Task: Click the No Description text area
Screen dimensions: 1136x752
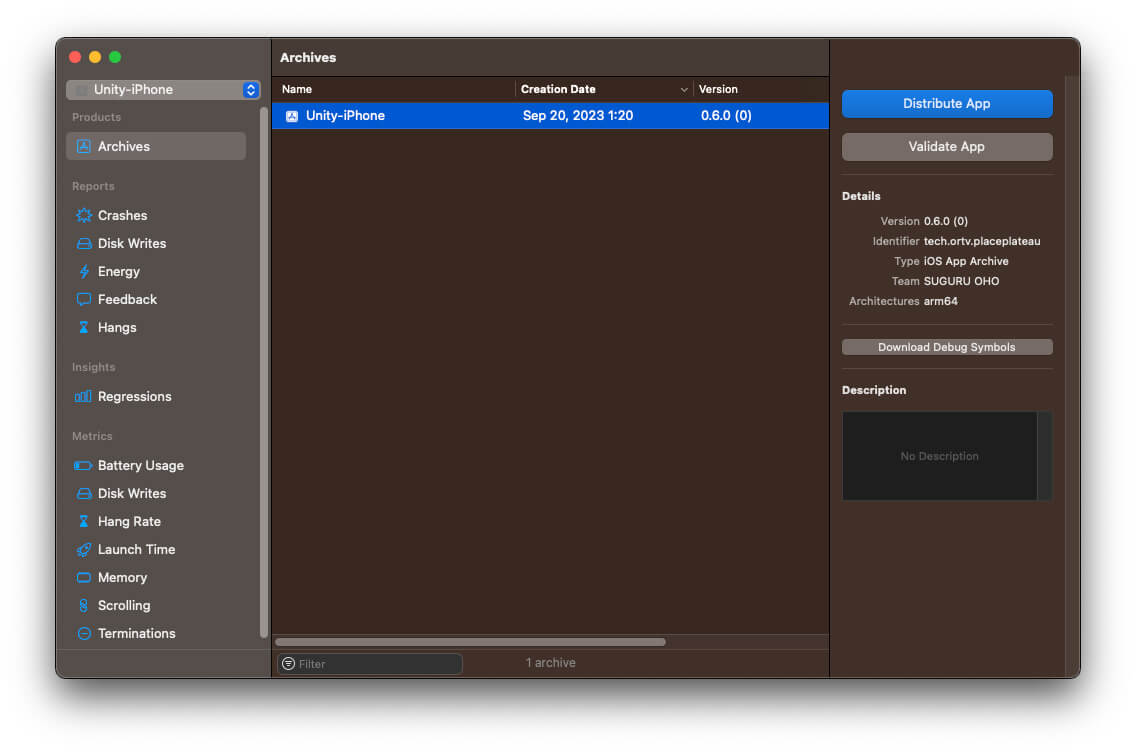Action: pyautogui.click(x=939, y=456)
